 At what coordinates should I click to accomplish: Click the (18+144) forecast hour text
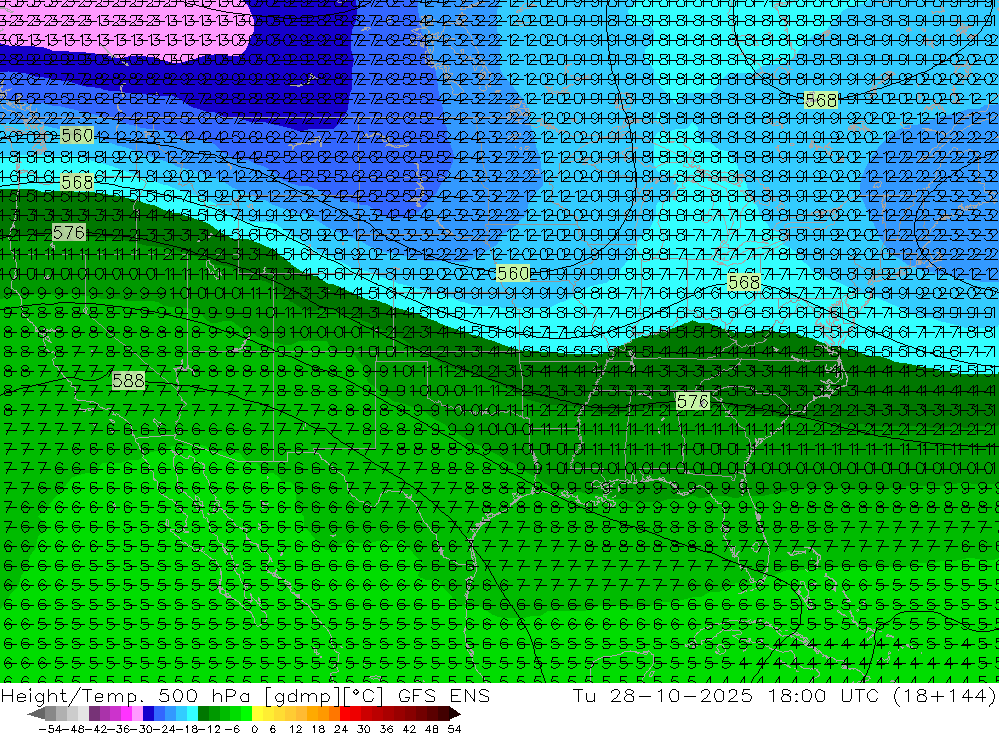coord(944,697)
